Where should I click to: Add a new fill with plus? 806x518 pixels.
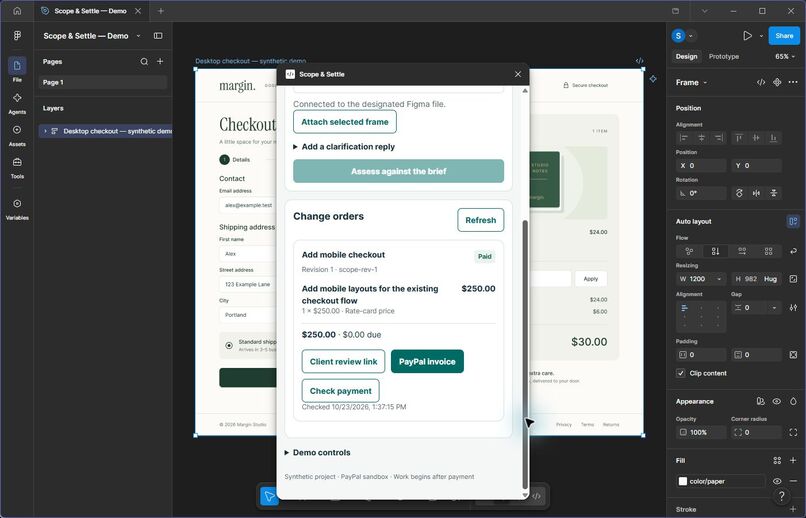pyautogui.click(x=793, y=460)
